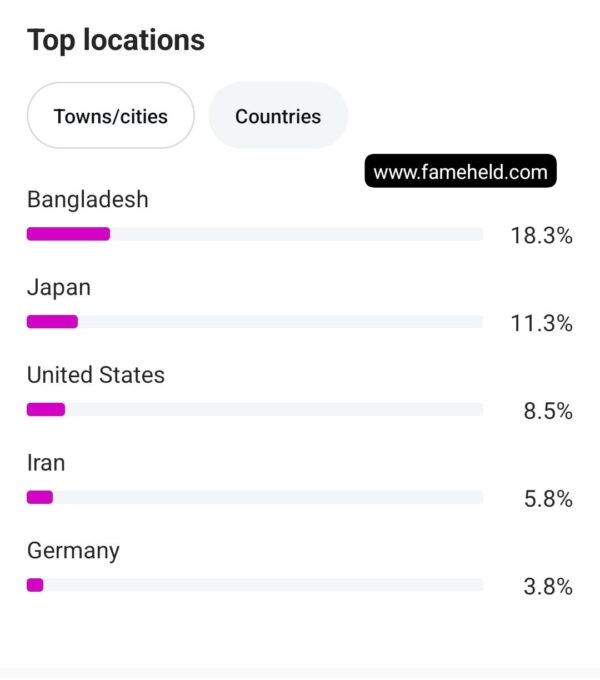The image size is (600, 680).
Task: Click the 5.8% value for Iran
Action: (548, 499)
